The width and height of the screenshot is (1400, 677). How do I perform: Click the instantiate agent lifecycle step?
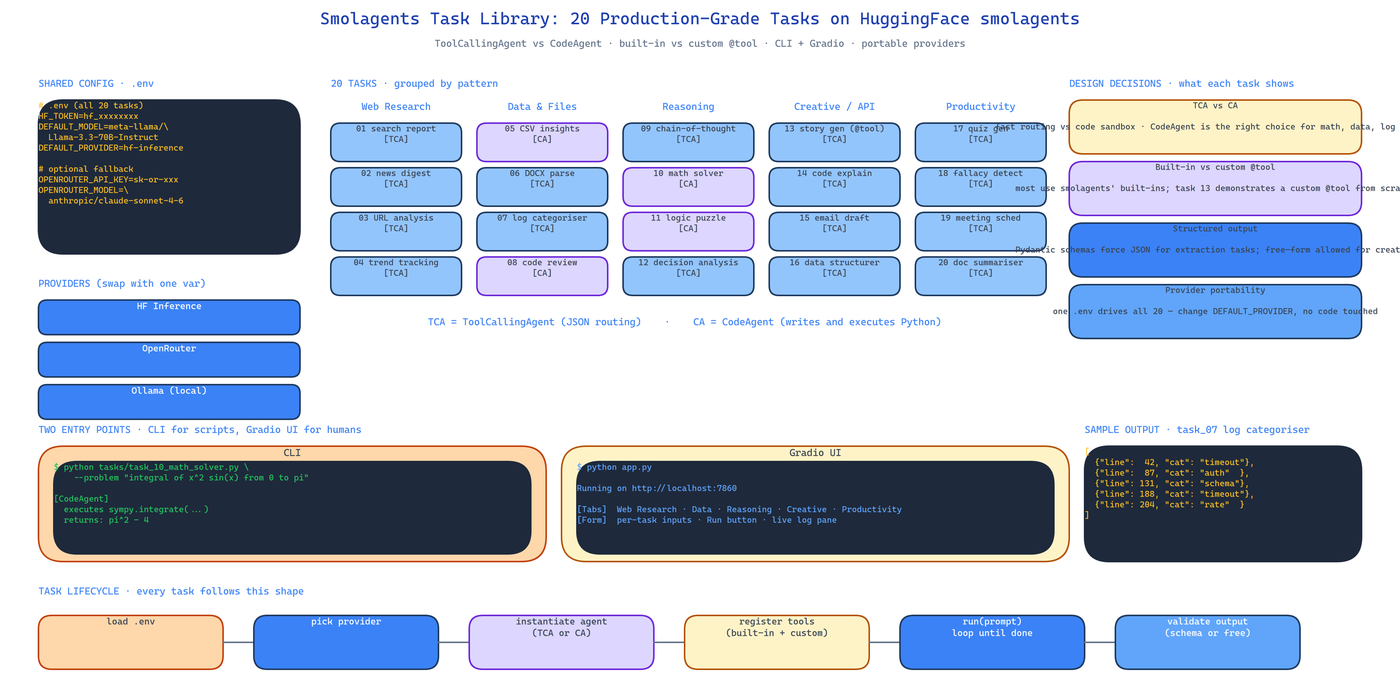[561, 642]
